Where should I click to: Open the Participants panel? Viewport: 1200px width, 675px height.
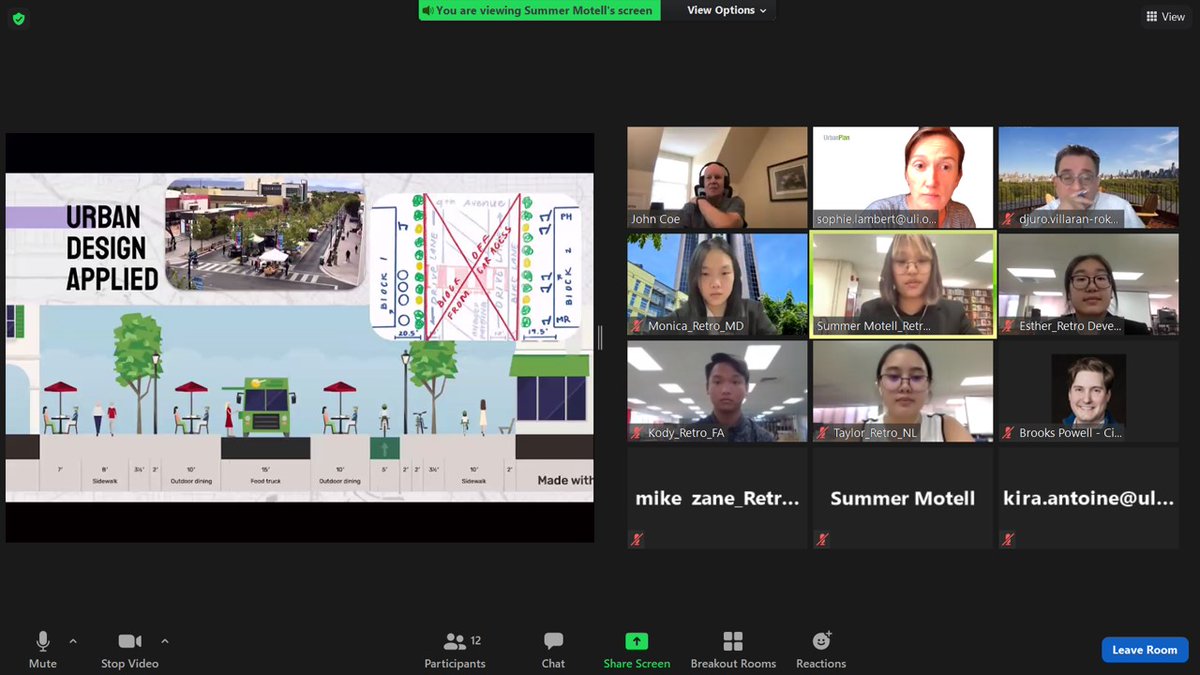[455, 649]
